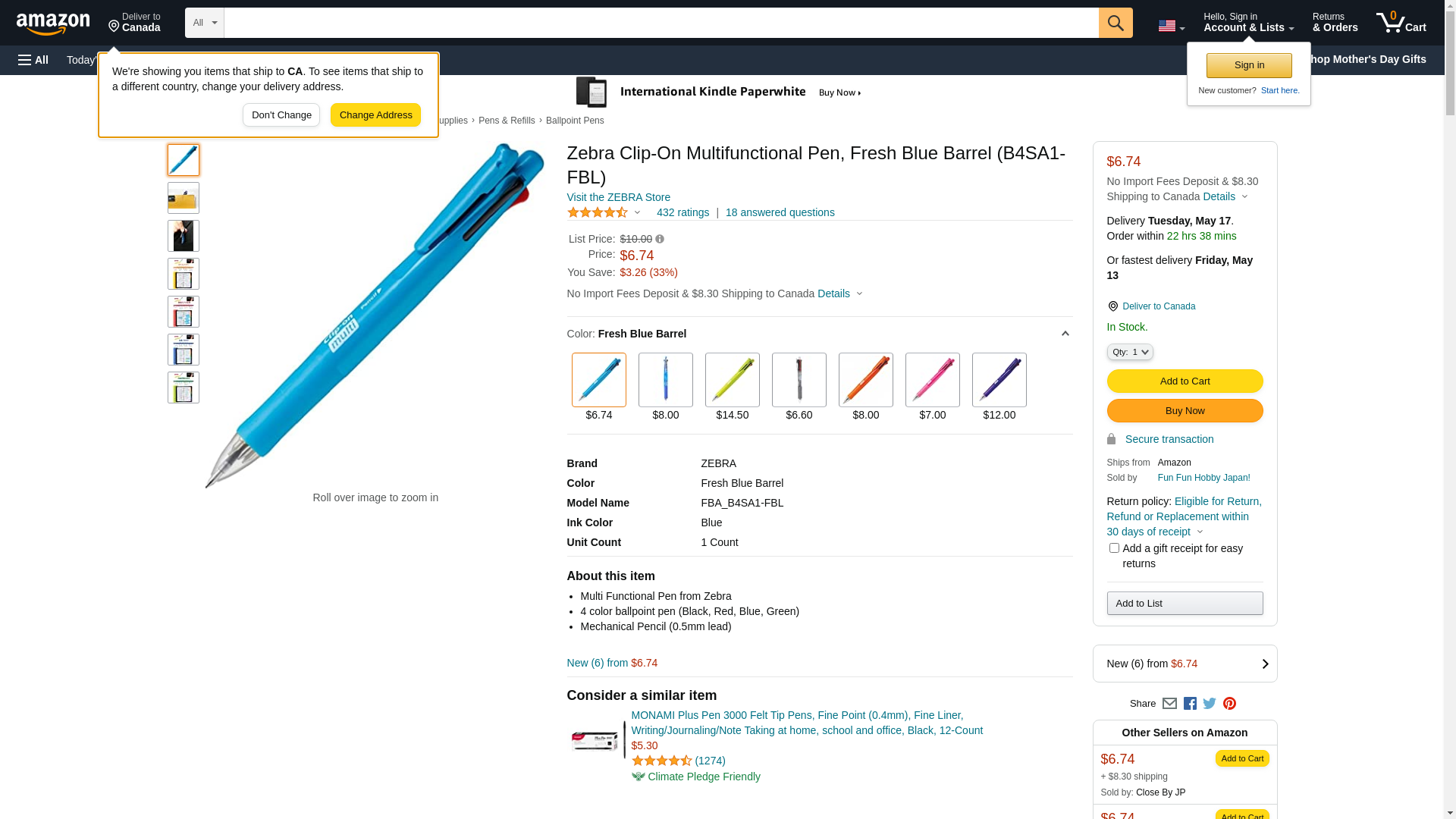Select the pink pen color swatch

[932, 380]
